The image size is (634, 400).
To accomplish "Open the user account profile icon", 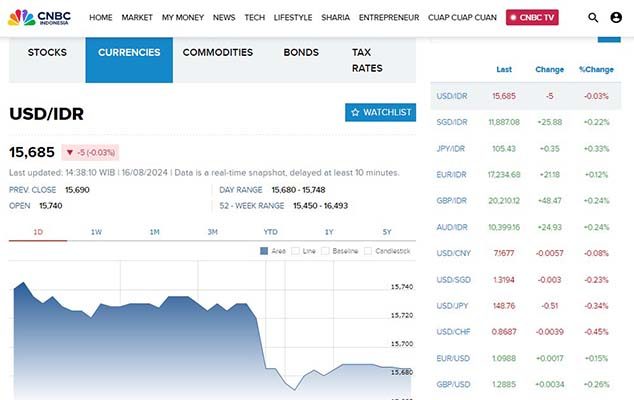I will tap(616, 18).
